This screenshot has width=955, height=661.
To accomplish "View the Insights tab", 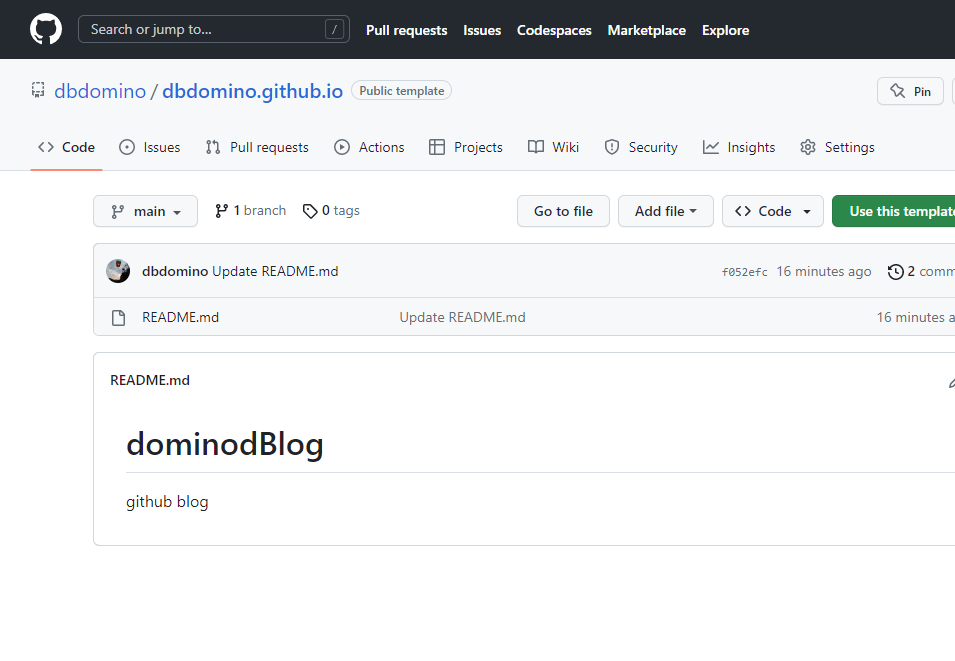I will (x=739, y=147).
